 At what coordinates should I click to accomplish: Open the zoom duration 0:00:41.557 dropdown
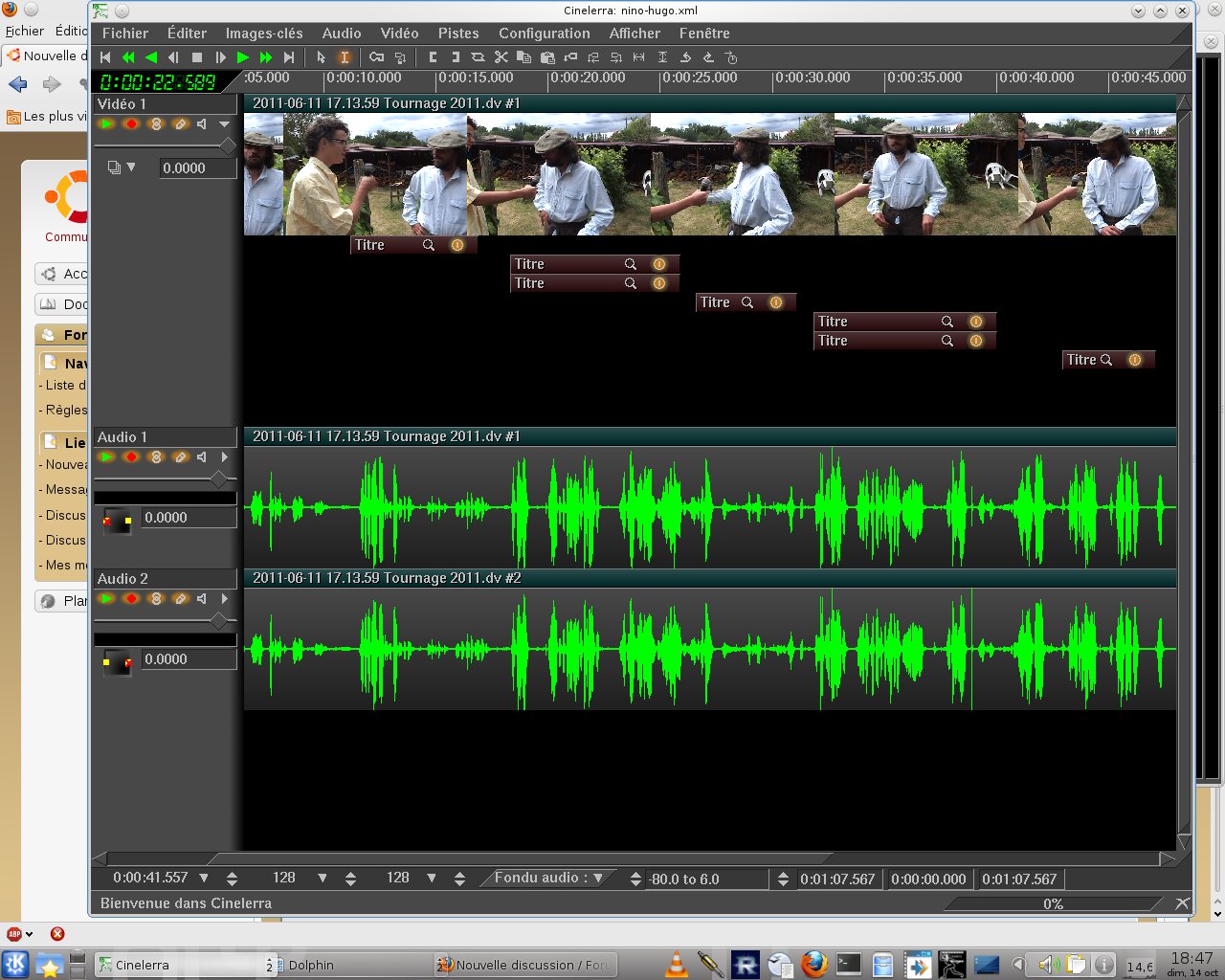pyautogui.click(x=204, y=878)
